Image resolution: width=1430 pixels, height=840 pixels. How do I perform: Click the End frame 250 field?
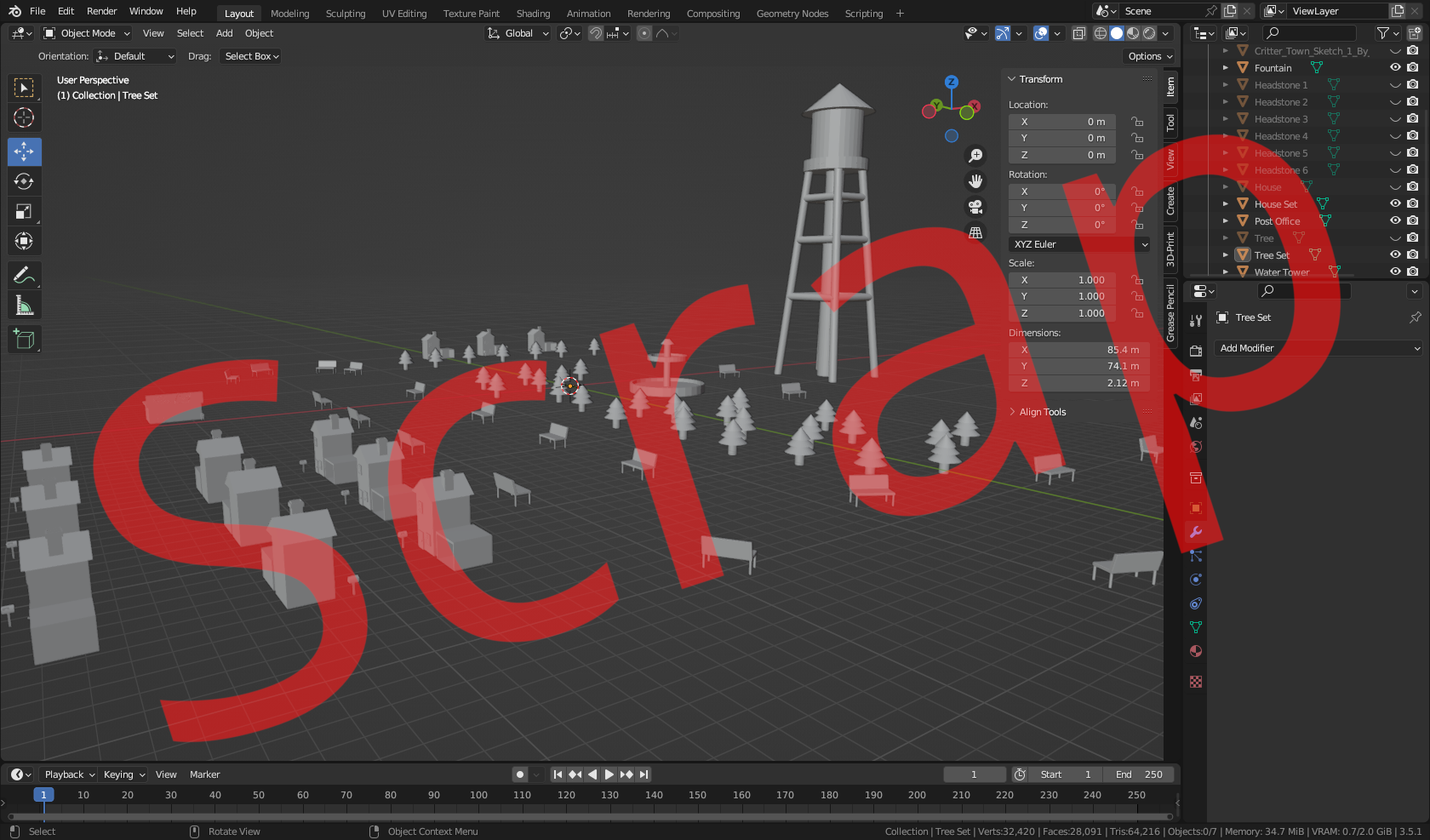(x=1139, y=774)
